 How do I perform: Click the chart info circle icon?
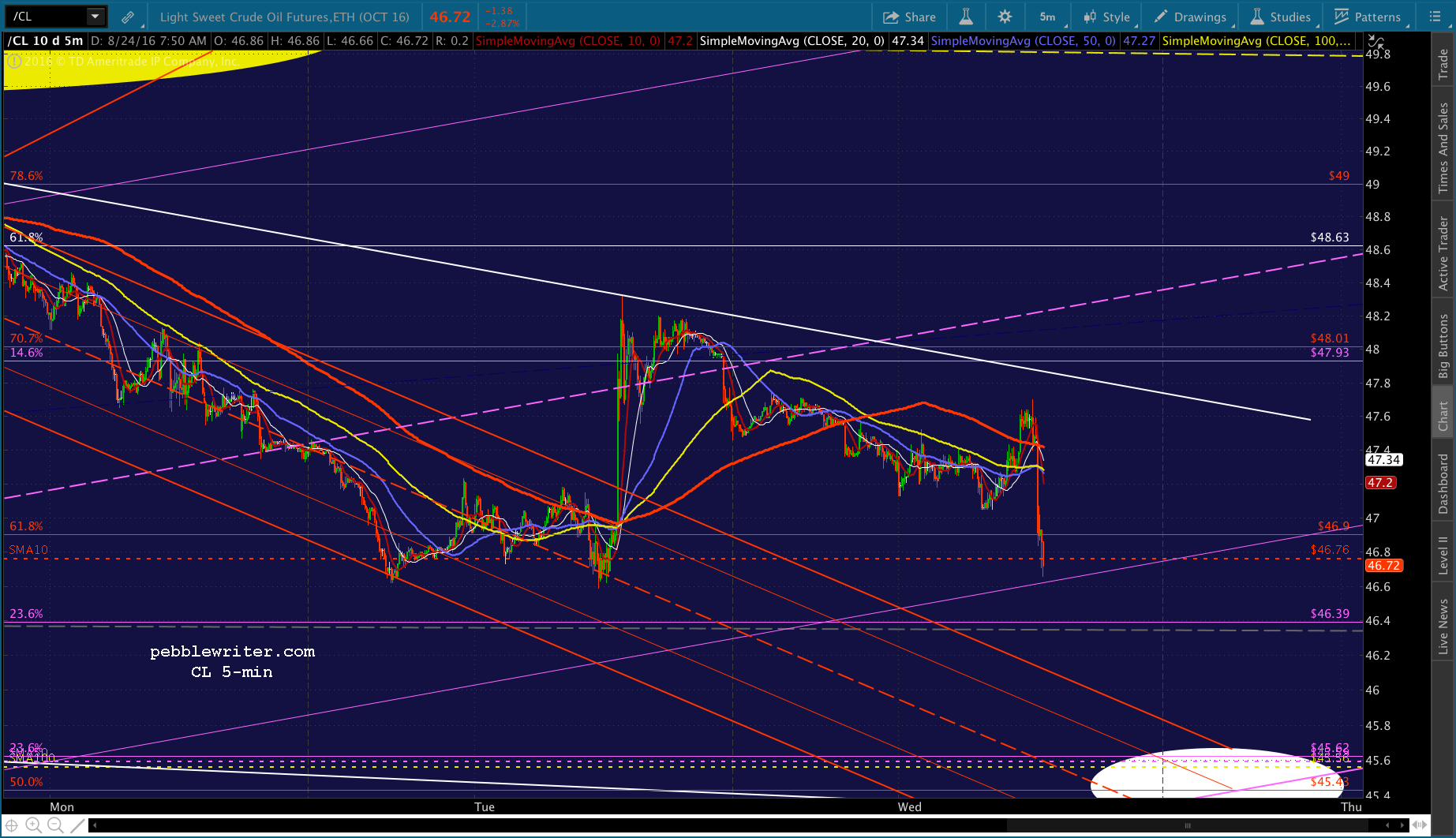(13, 62)
